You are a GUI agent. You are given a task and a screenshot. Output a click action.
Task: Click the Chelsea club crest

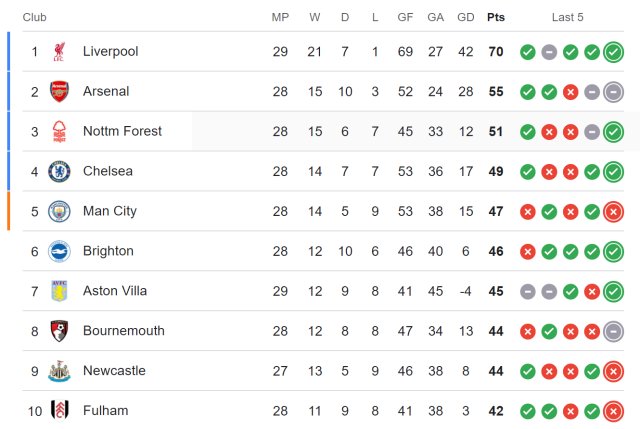click(59, 171)
